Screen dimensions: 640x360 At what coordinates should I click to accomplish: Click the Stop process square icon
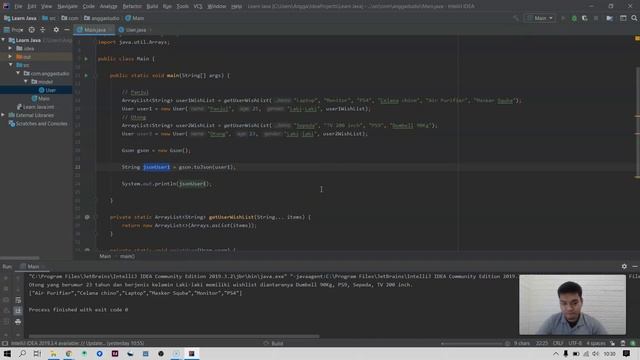pos(596,18)
